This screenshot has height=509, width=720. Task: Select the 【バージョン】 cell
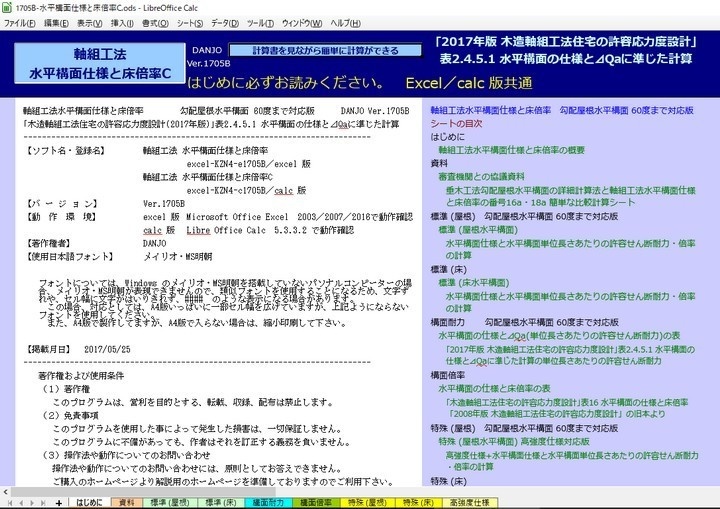(61, 204)
